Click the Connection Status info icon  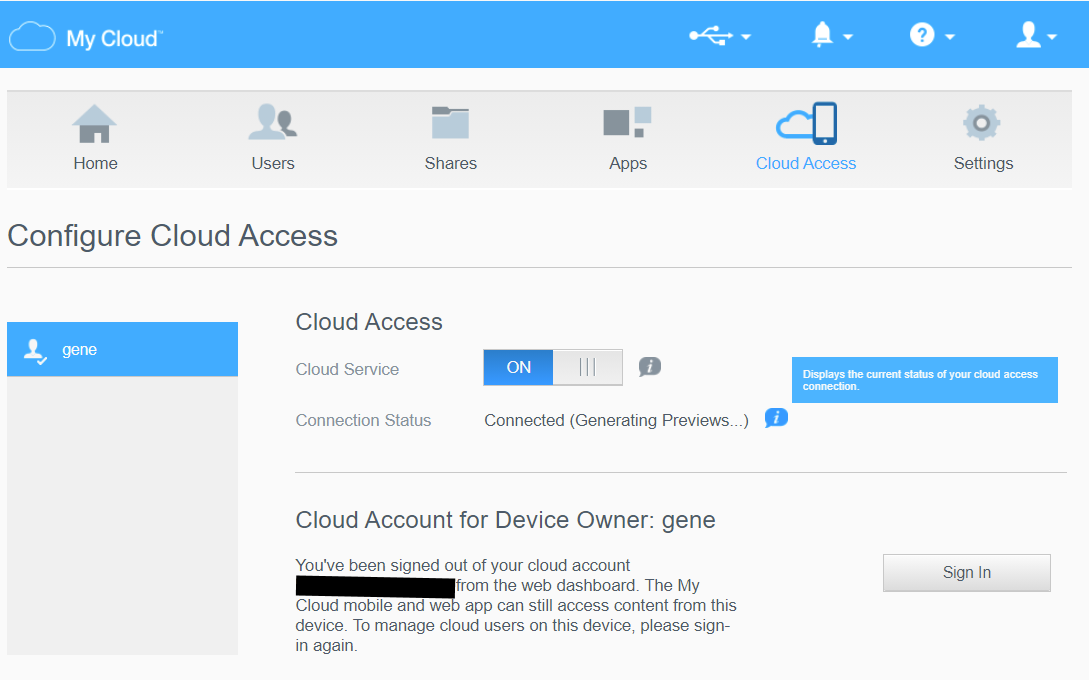click(776, 417)
